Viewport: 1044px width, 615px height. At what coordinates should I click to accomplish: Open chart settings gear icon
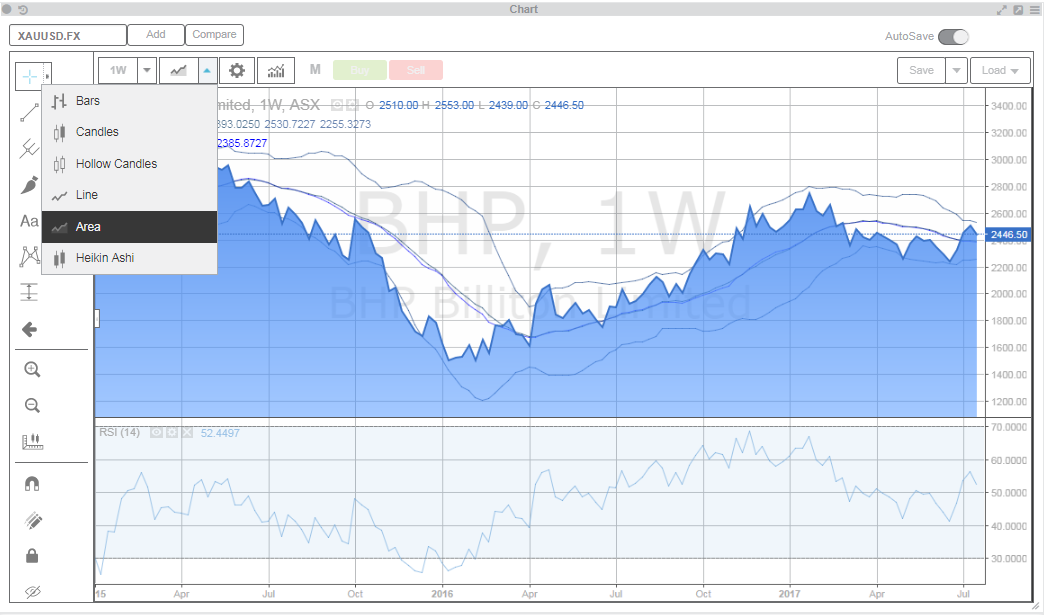[237, 70]
